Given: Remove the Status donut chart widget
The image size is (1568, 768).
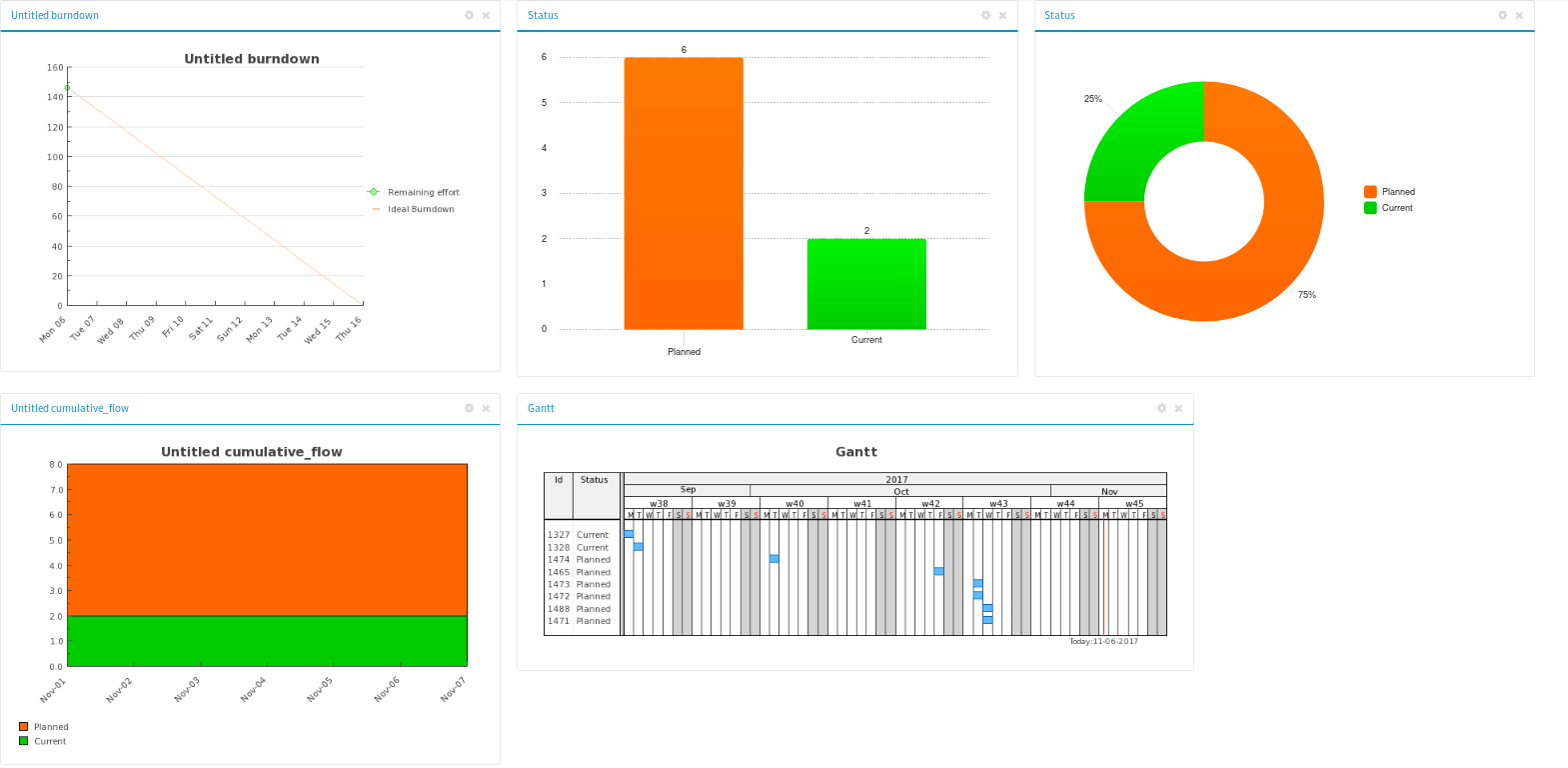Looking at the screenshot, I should (1519, 15).
